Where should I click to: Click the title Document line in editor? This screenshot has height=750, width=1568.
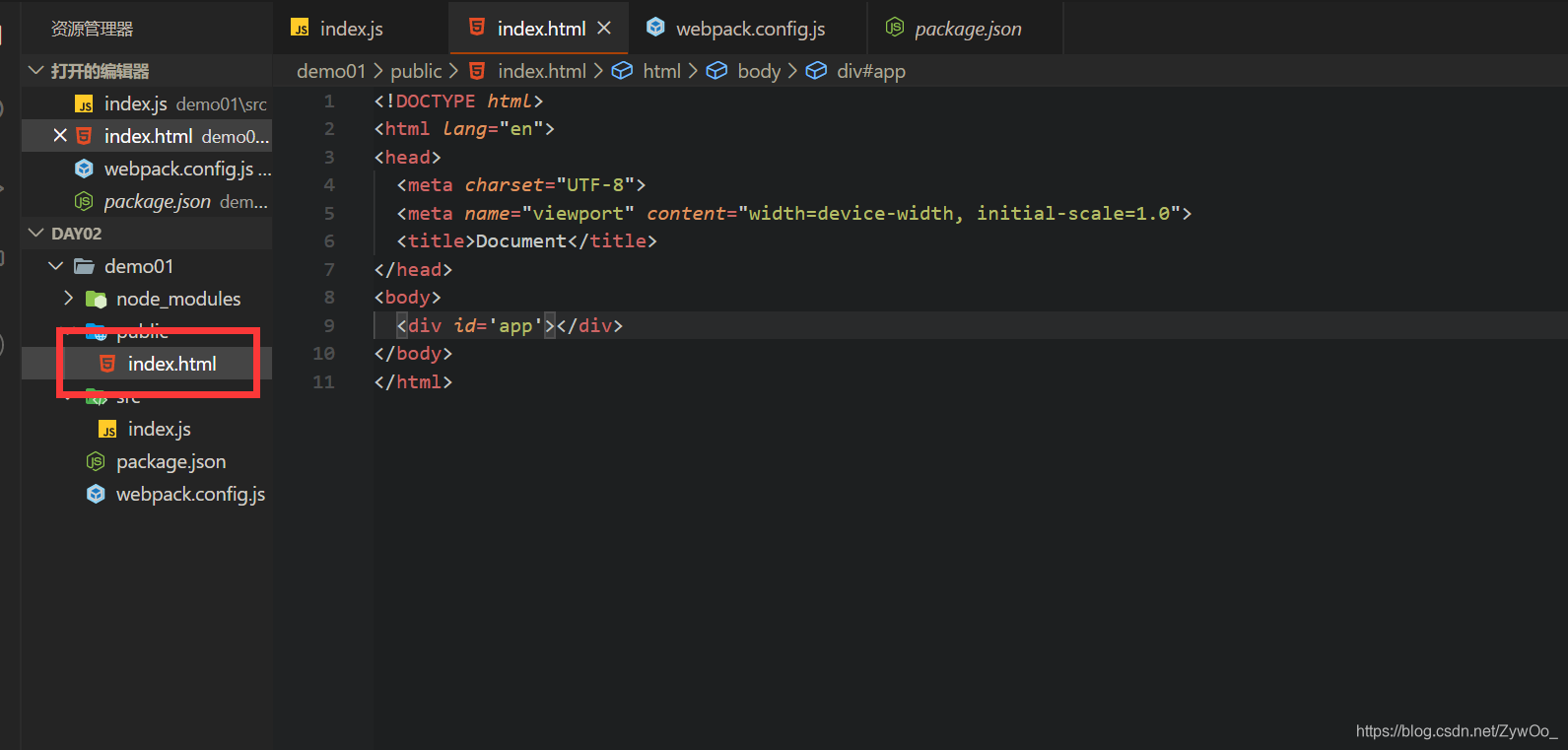tap(526, 240)
